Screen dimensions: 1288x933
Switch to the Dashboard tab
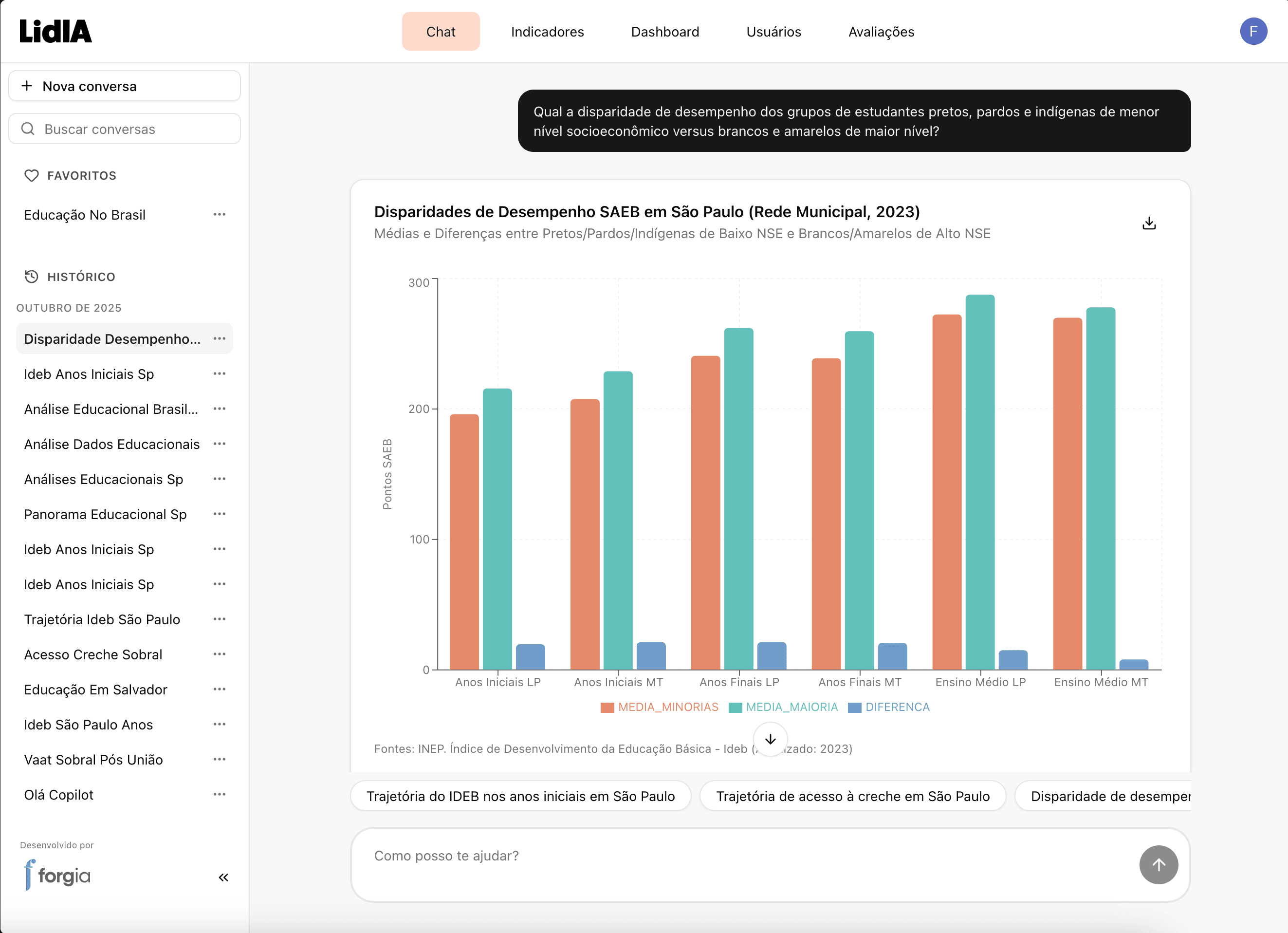pos(665,31)
